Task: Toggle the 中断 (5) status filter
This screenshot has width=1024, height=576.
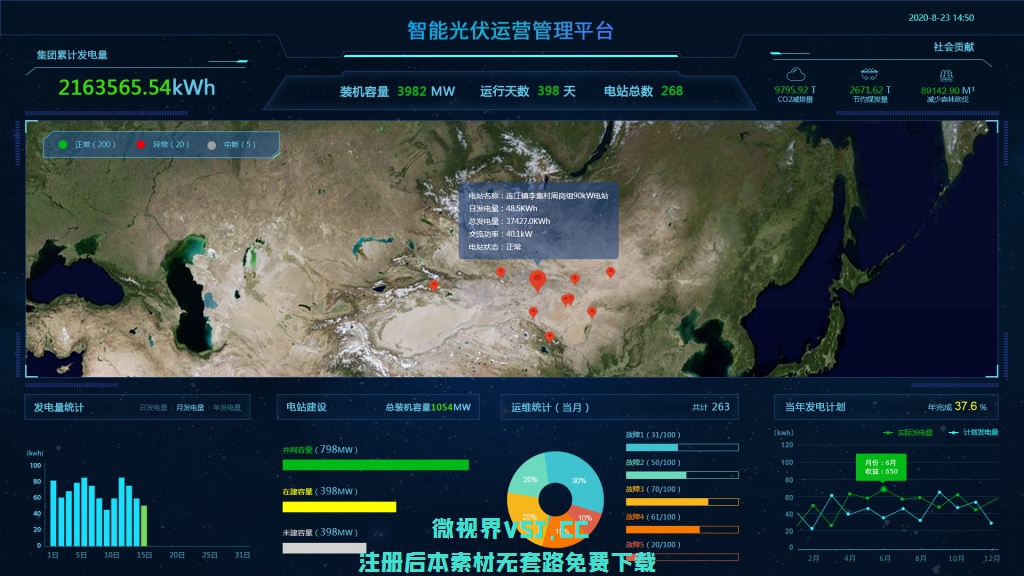Action: coord(231,145)
